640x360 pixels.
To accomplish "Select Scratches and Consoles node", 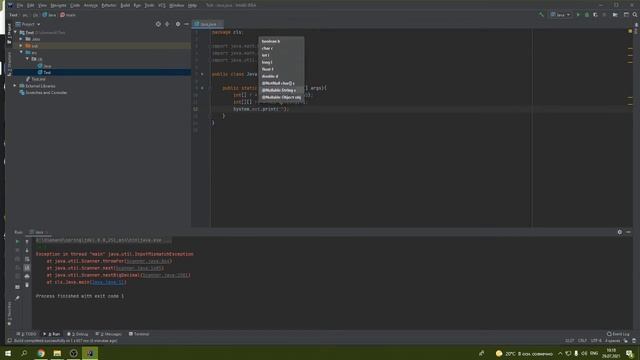I will (43, 93).
